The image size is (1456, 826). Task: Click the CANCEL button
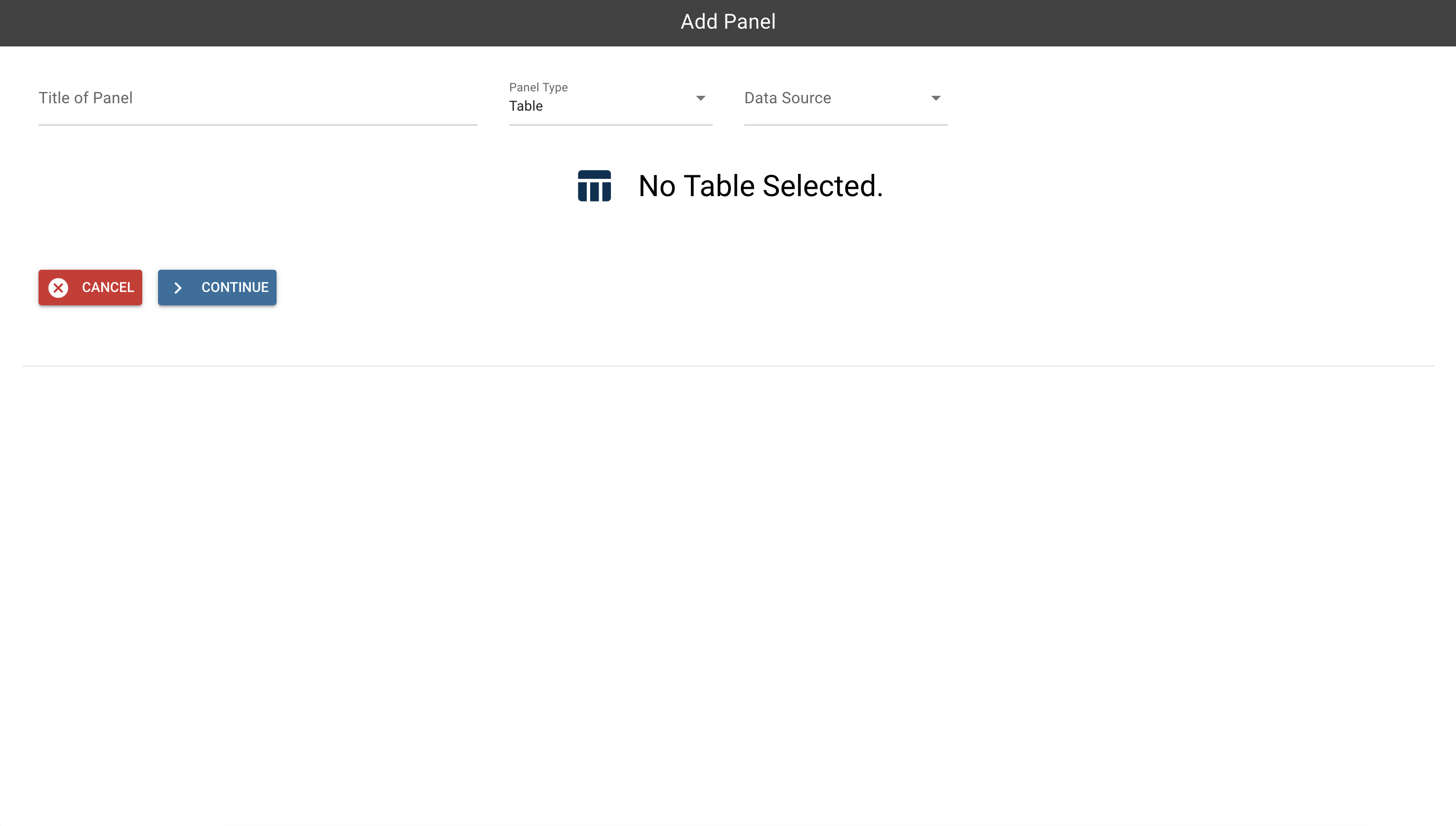pos(90,288)
